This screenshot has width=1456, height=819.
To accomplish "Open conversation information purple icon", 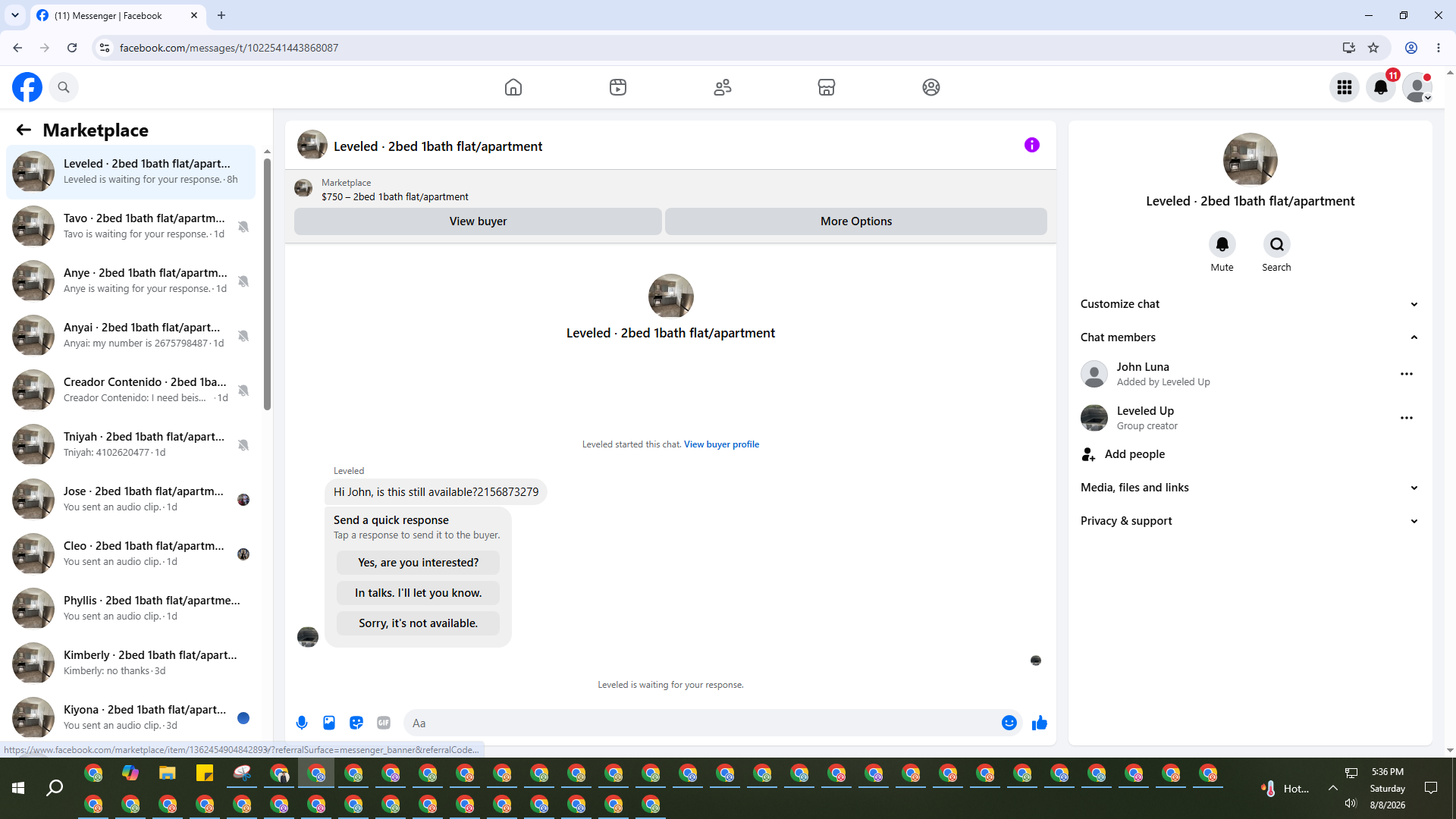I will 1032,145.
